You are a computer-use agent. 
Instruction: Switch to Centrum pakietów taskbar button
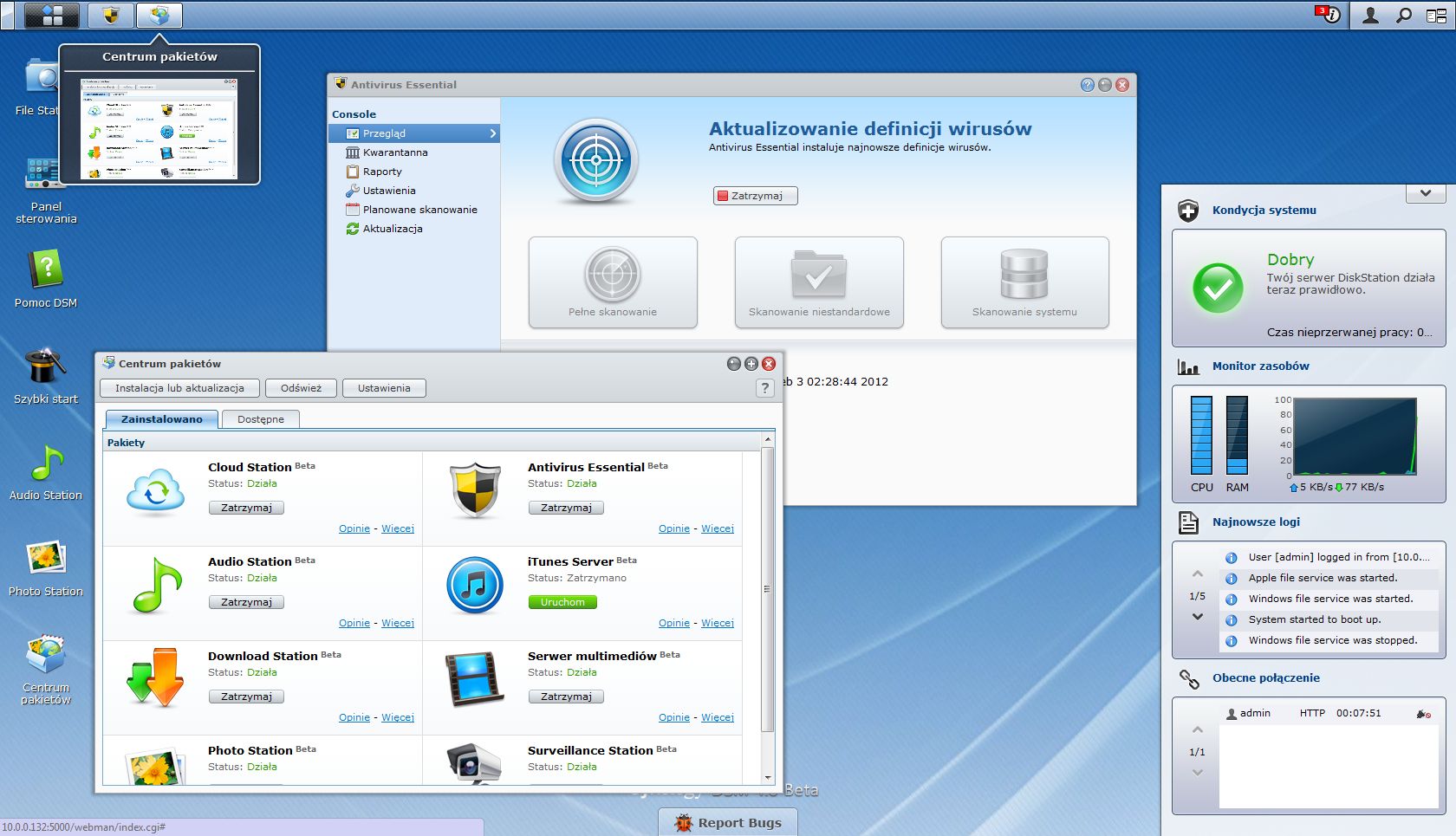[x=159, y=15]
